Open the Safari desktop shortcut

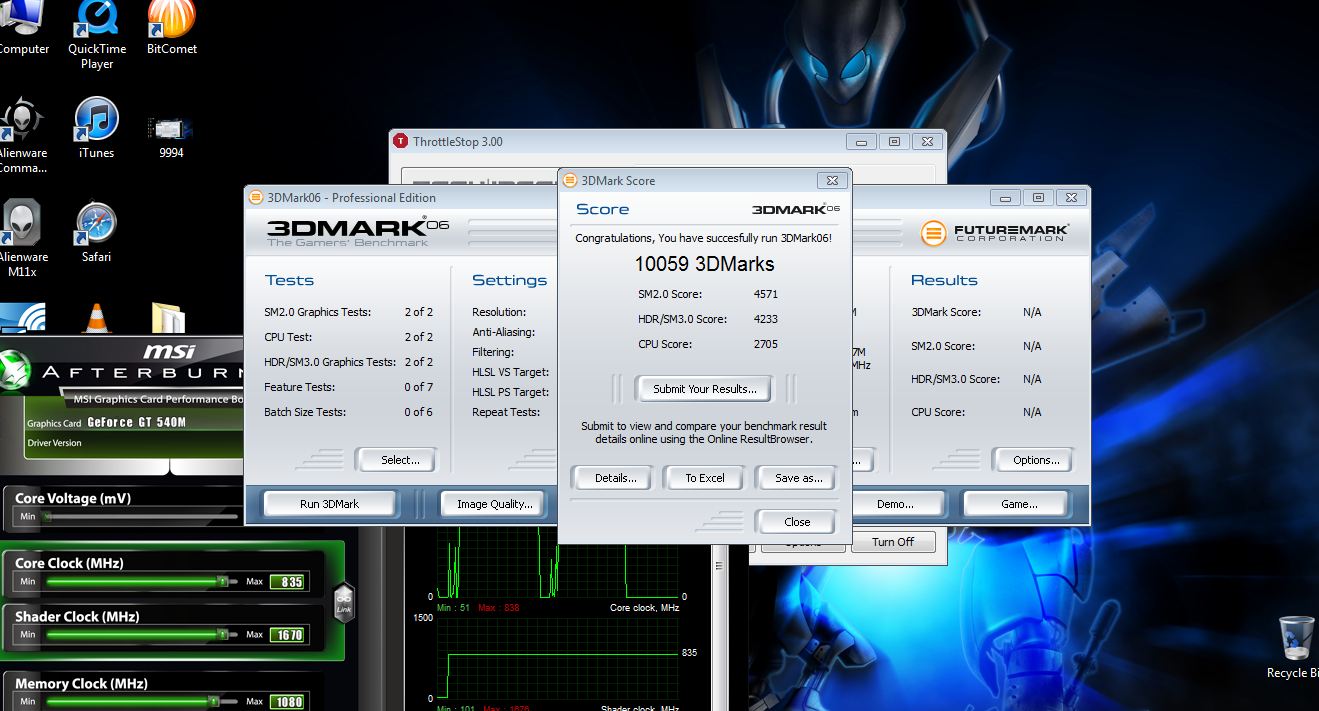(97, 233)
